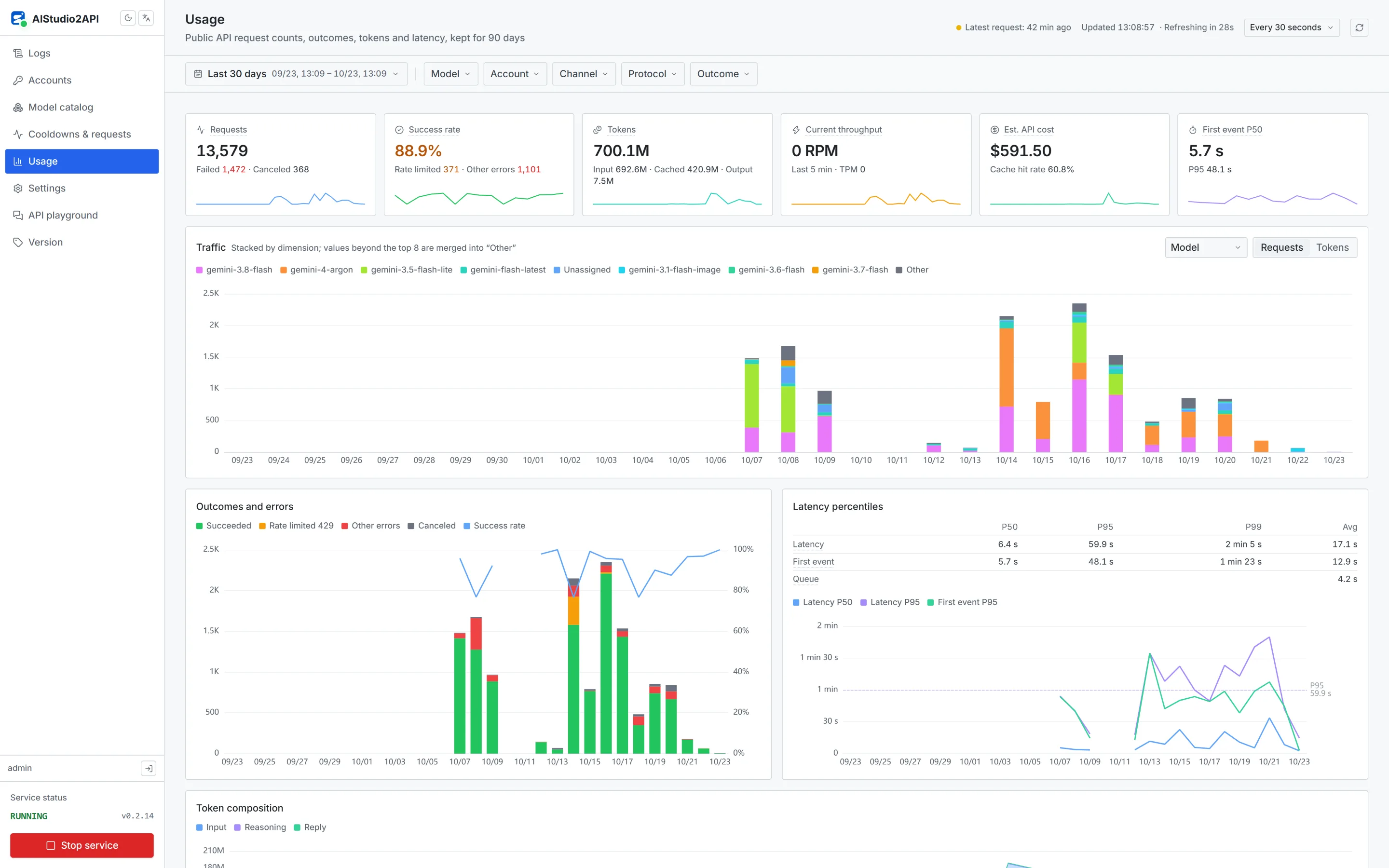1389x868 pixels.
Task: Click the Accounts key icon
Action: pyautogui.click(x=18, y=80)
